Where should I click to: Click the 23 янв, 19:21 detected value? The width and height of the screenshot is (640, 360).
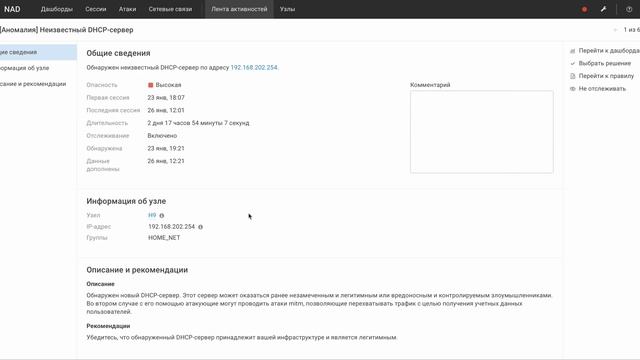point(166,148)
